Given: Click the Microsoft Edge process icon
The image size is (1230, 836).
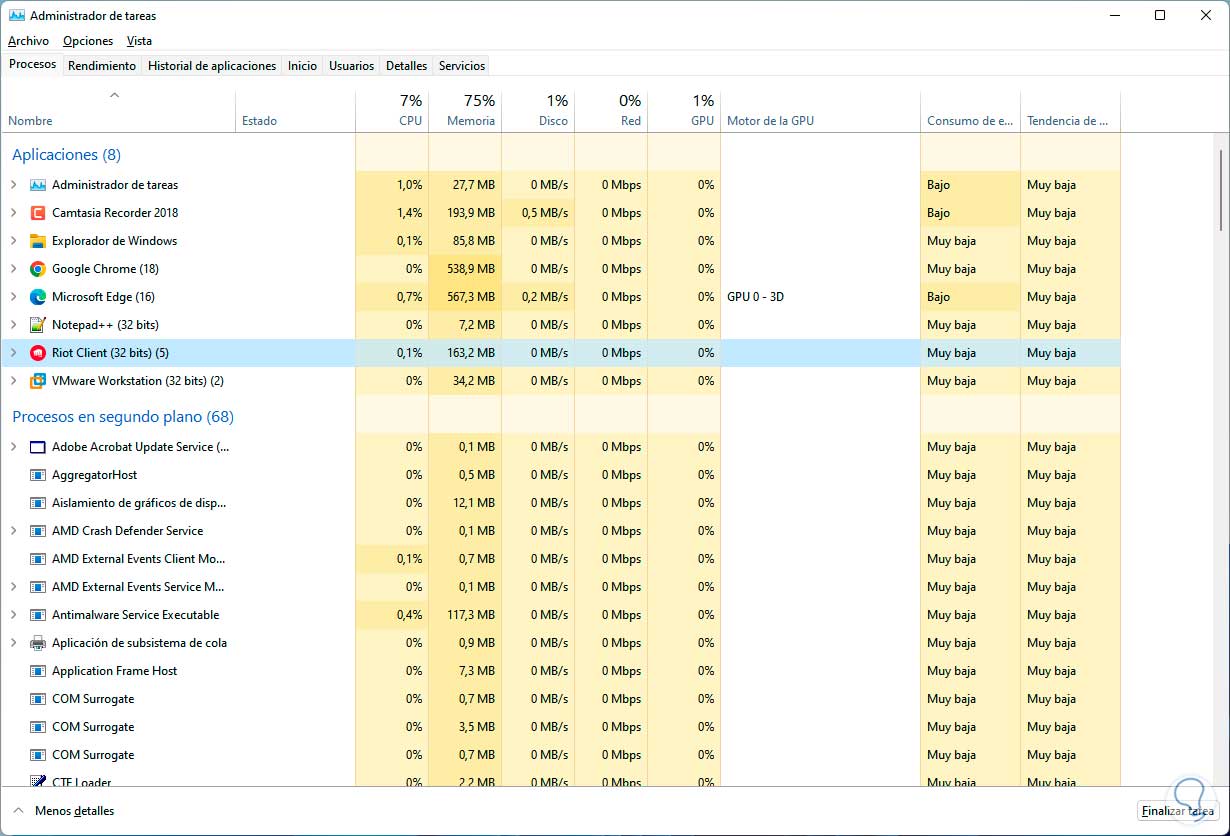Looking at the screenshot, I should click(x=38, y=297).
